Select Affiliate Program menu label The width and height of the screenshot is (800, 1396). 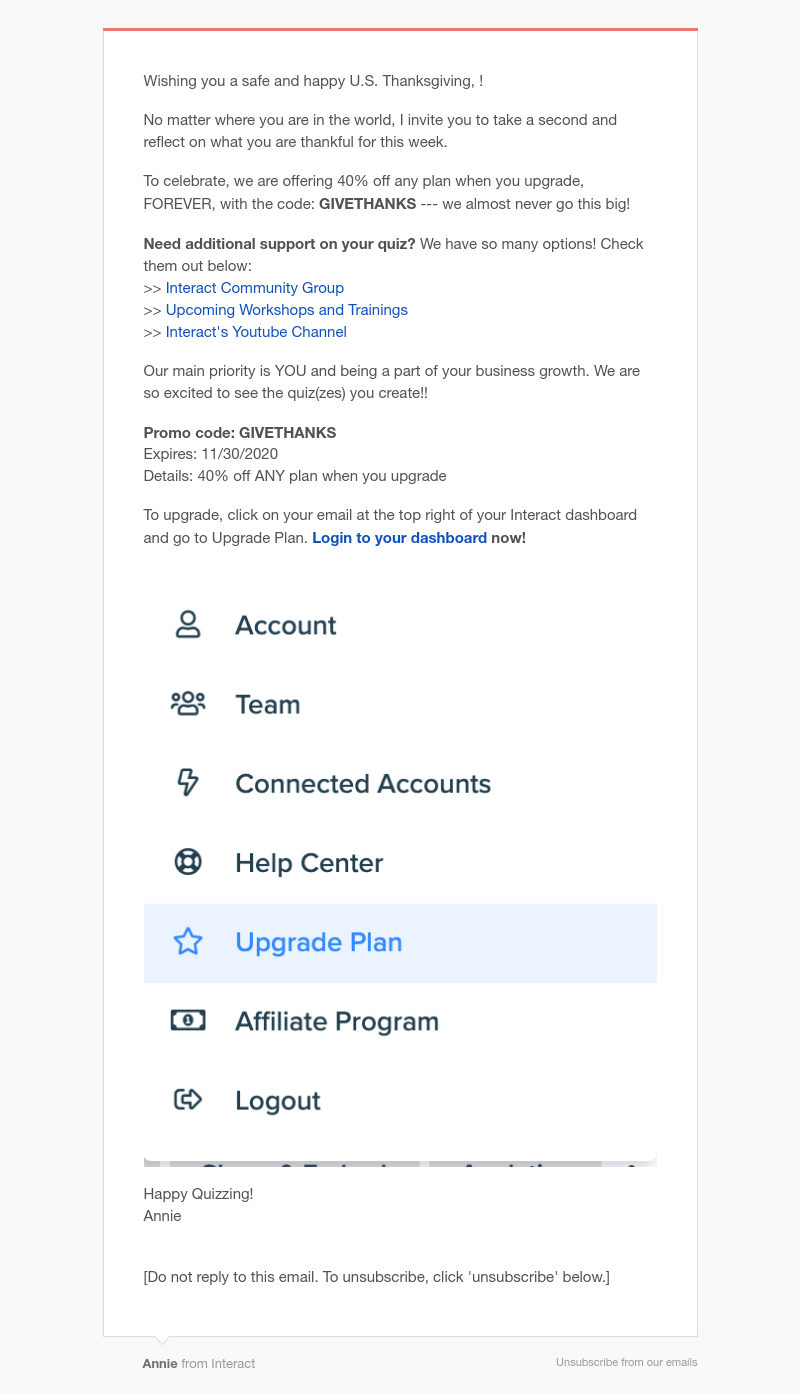coord(337,1021)
